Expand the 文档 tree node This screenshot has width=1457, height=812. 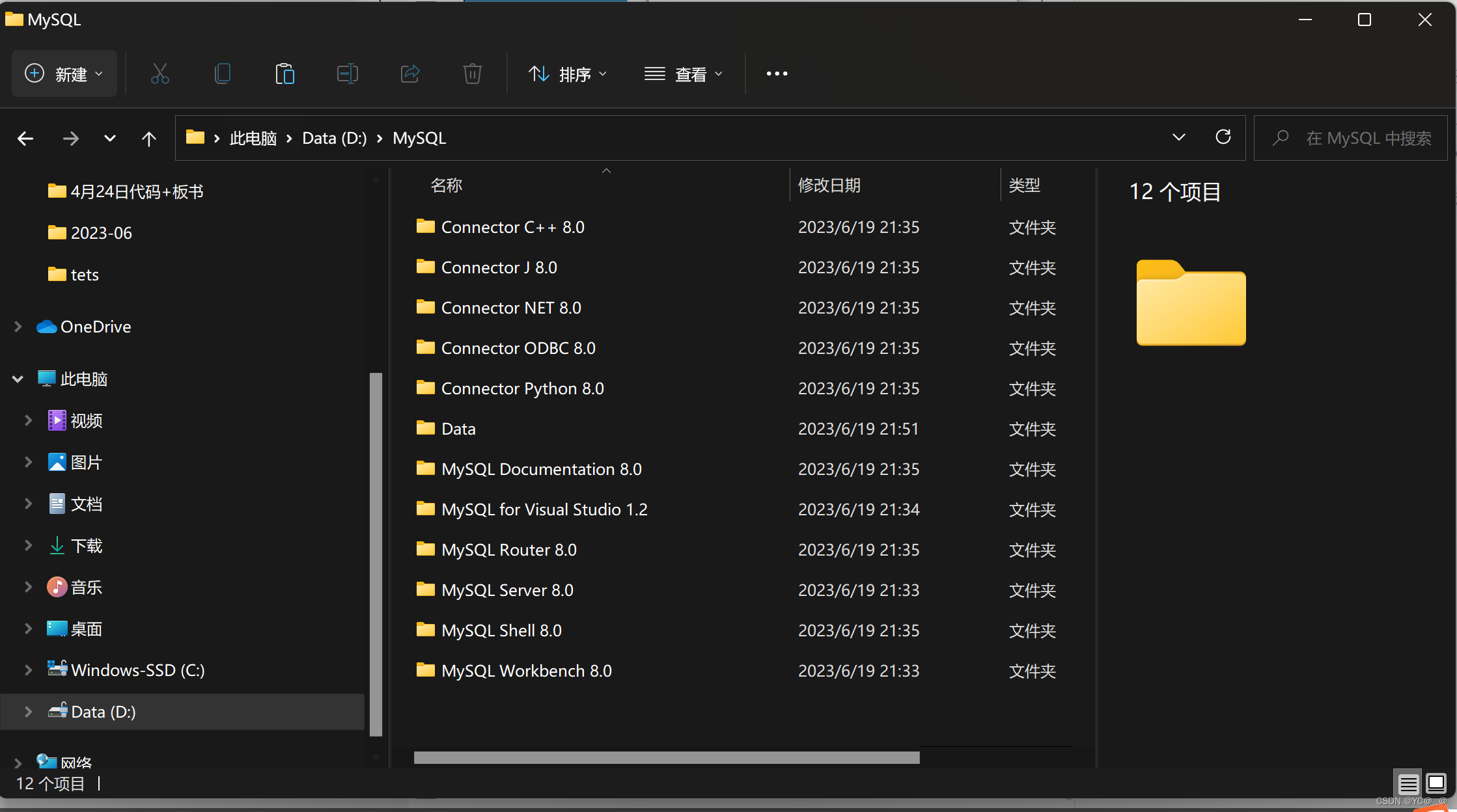coord(28,504)
